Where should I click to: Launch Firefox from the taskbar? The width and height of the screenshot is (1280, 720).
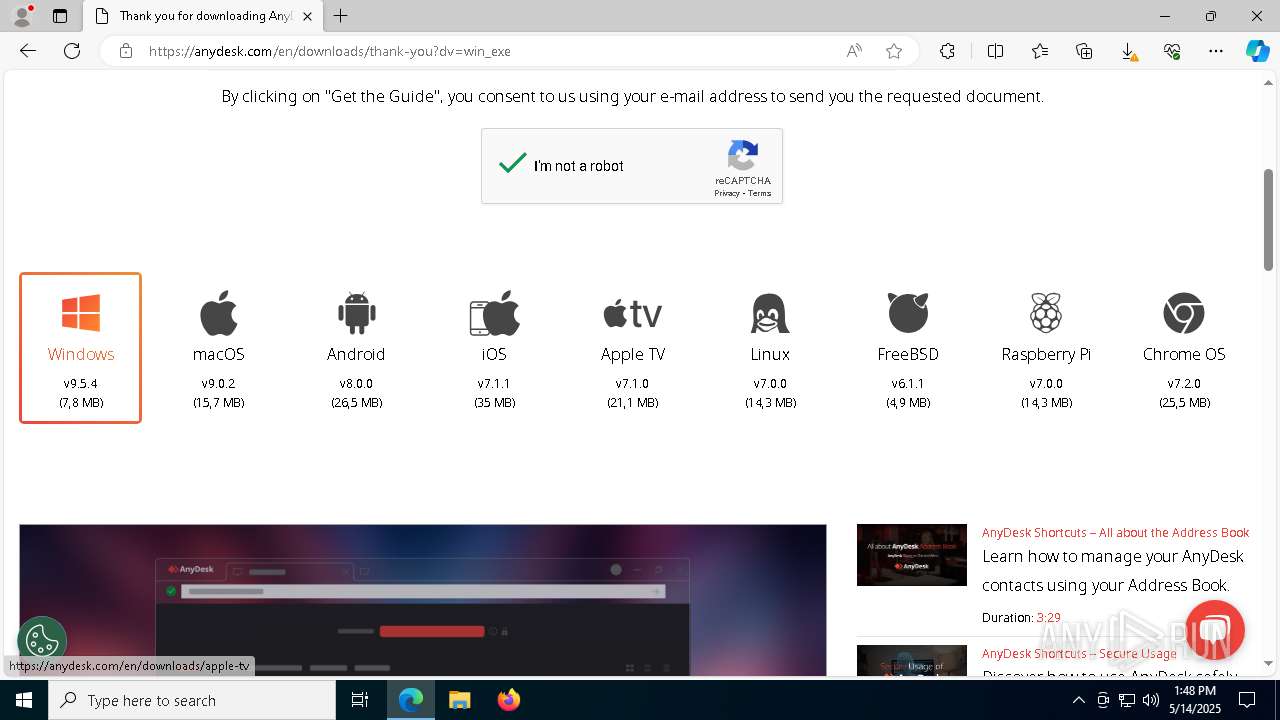point(509,700)
